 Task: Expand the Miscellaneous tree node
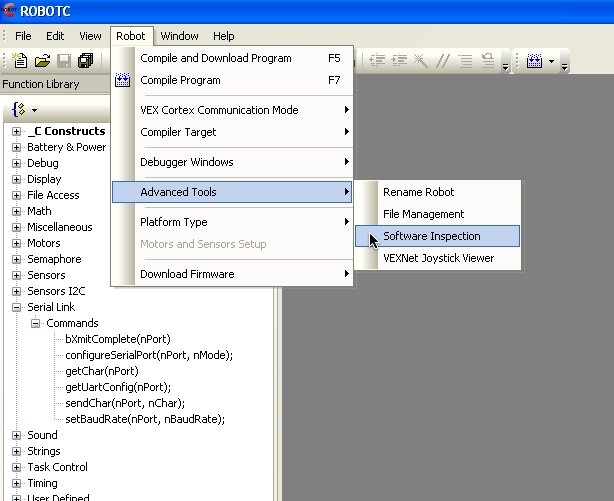coord(16,227)
